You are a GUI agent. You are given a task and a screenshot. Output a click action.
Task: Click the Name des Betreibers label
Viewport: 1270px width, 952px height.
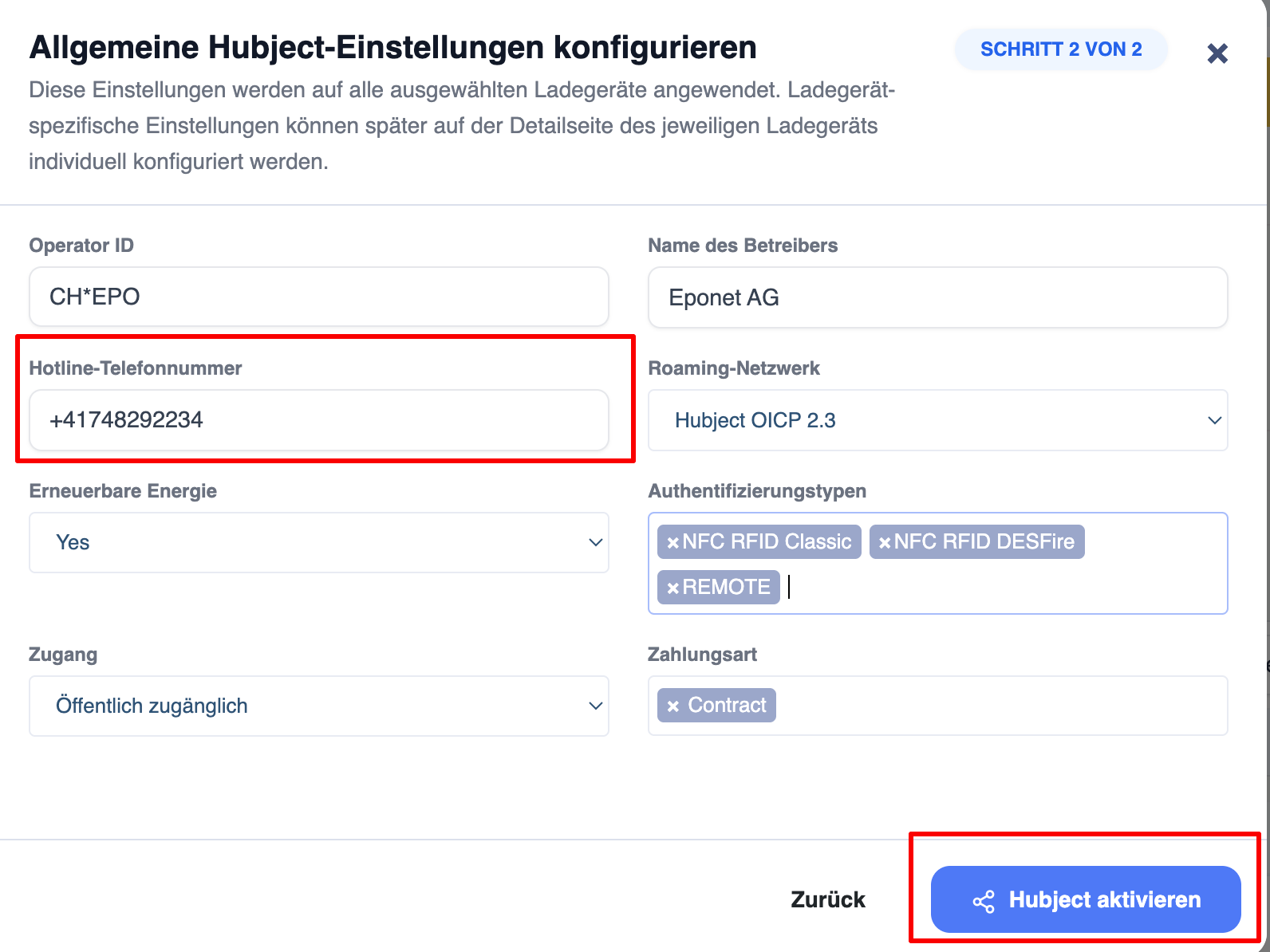[x=743, y=246]
